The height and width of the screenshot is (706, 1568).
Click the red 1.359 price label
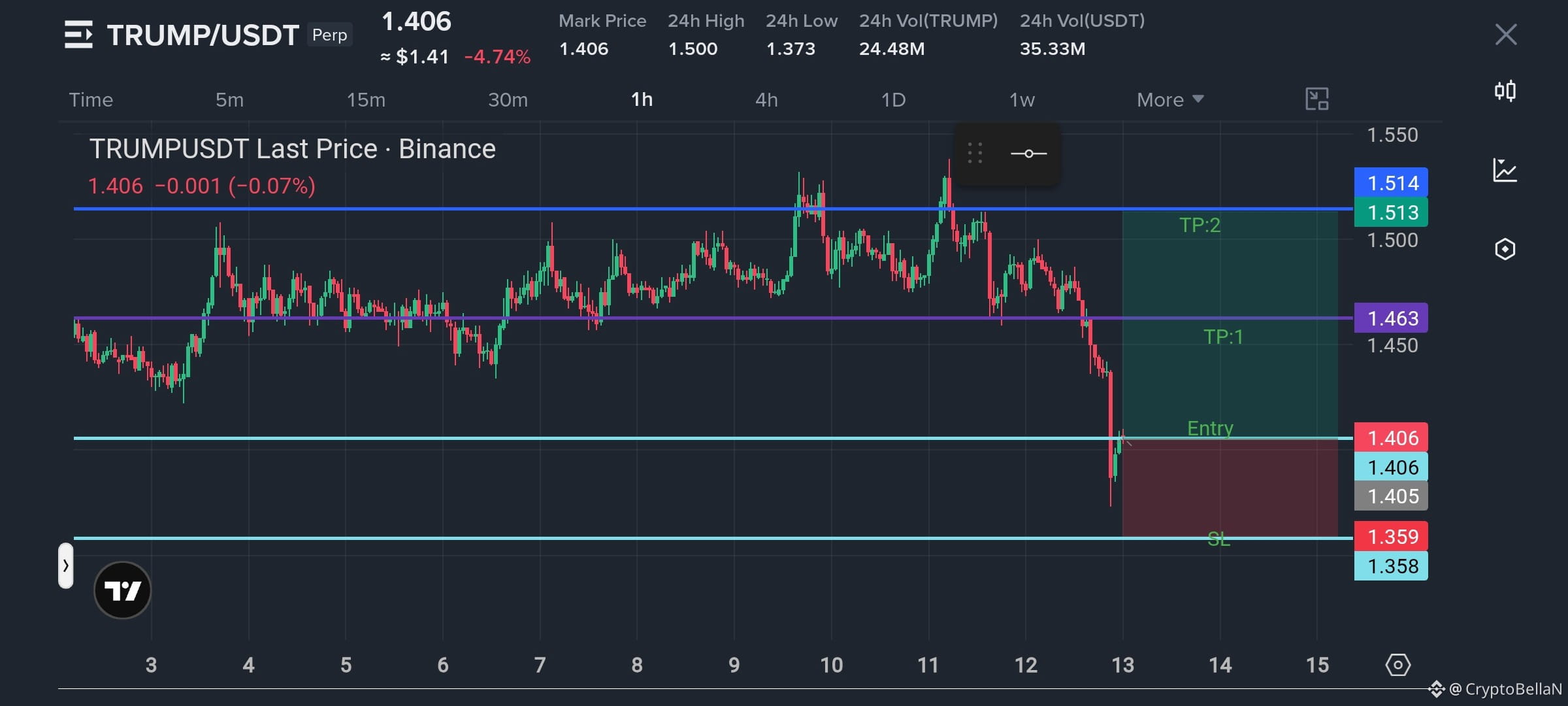(1391, 537)
